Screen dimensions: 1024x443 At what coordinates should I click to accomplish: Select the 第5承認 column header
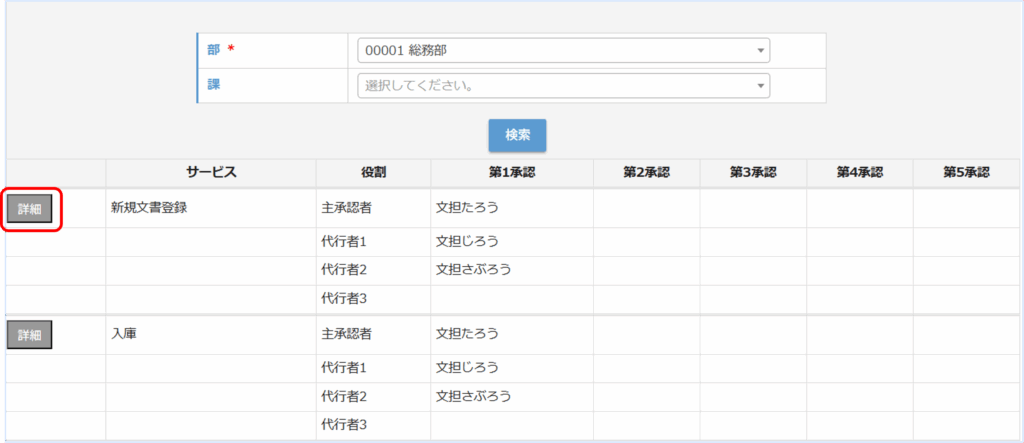[966, 172]
